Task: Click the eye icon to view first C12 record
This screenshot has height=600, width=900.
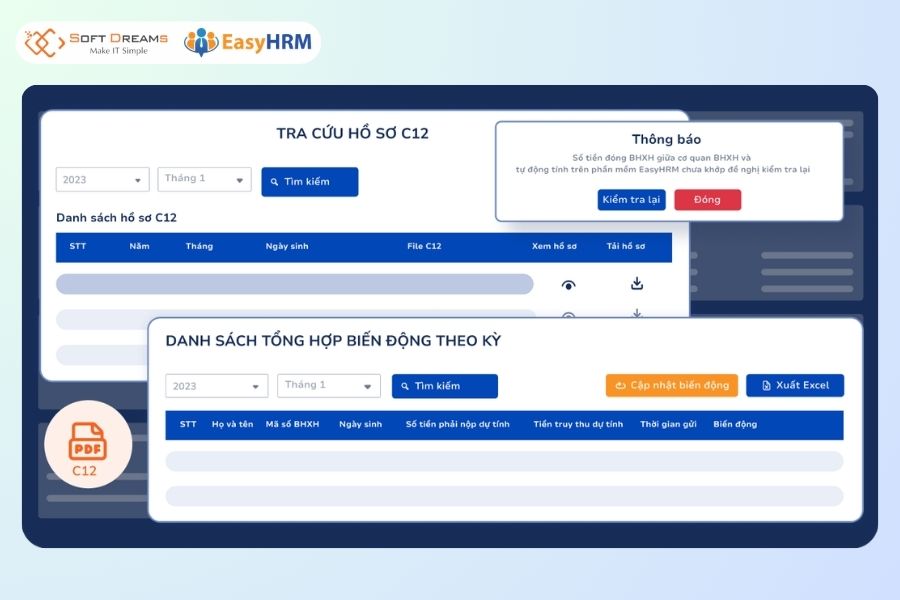Action: click(568, 285)
